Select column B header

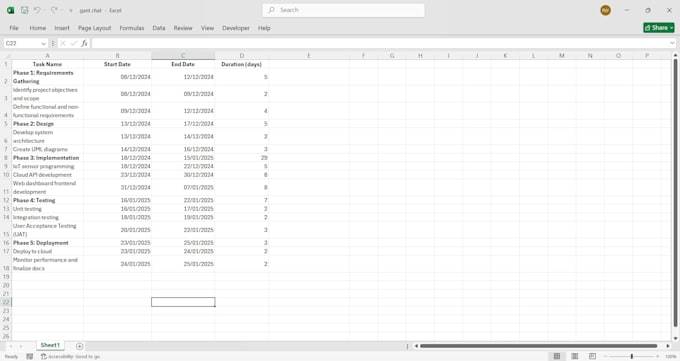[x=118, y=56]
